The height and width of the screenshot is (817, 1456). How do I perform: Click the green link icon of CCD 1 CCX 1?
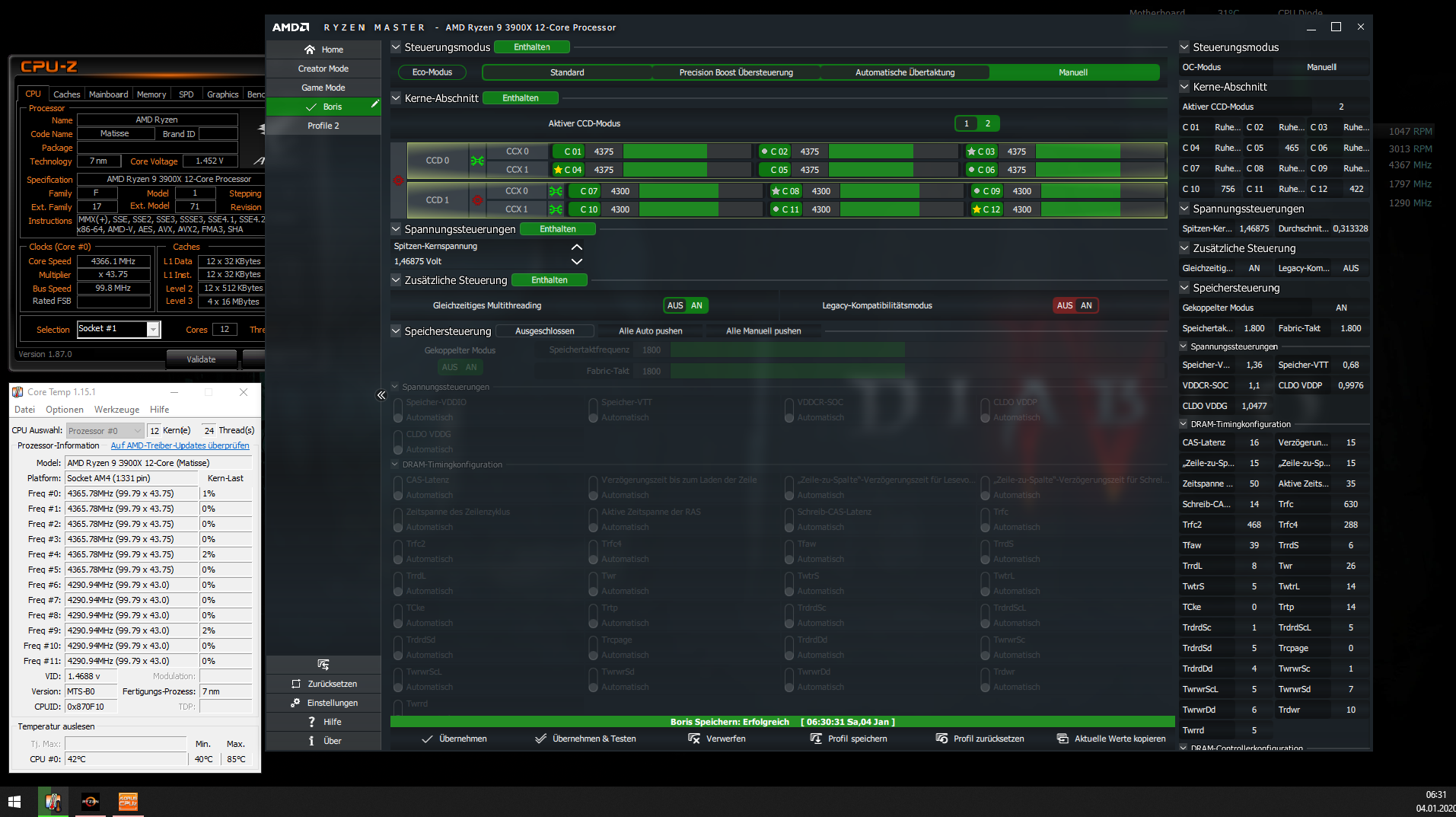[x=556, y=209]
